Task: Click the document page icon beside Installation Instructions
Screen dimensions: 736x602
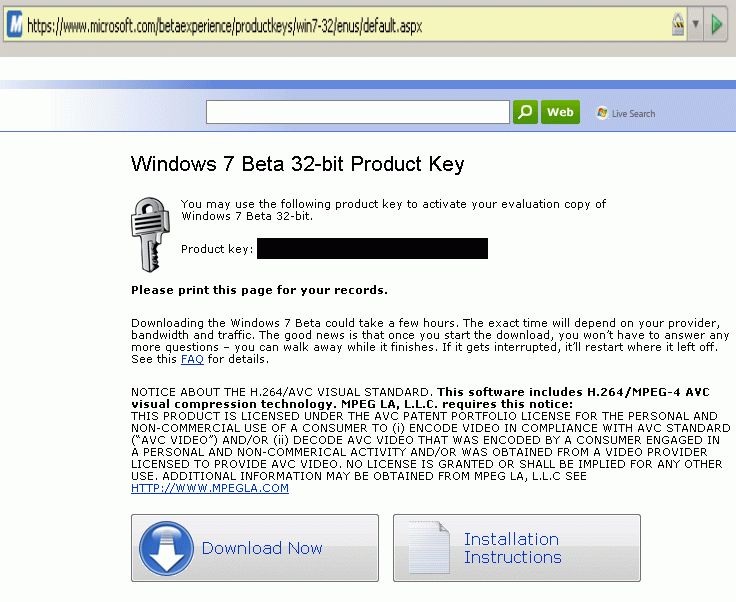Action: click(428, 548)
